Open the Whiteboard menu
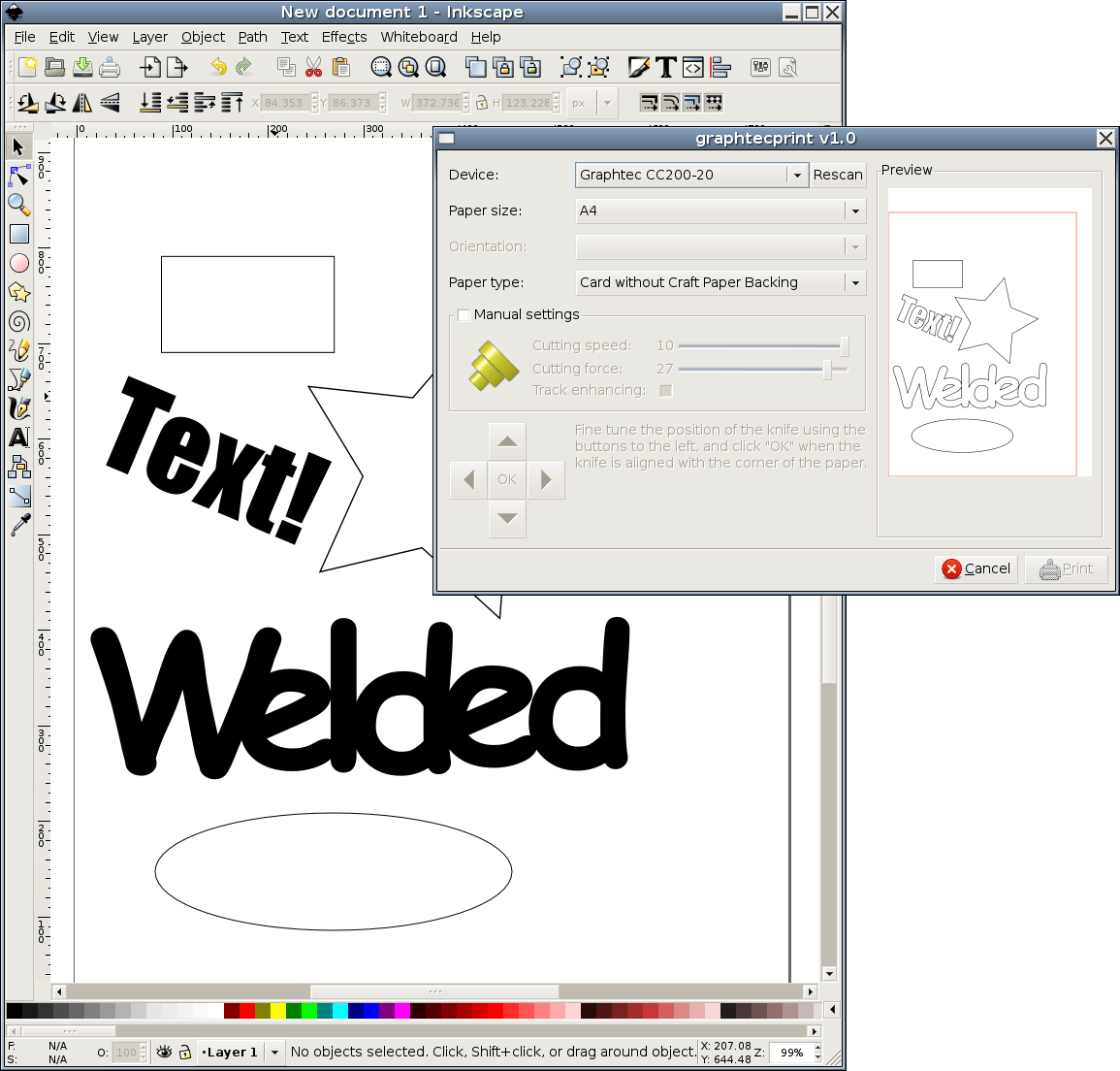 tap(418, 37)
